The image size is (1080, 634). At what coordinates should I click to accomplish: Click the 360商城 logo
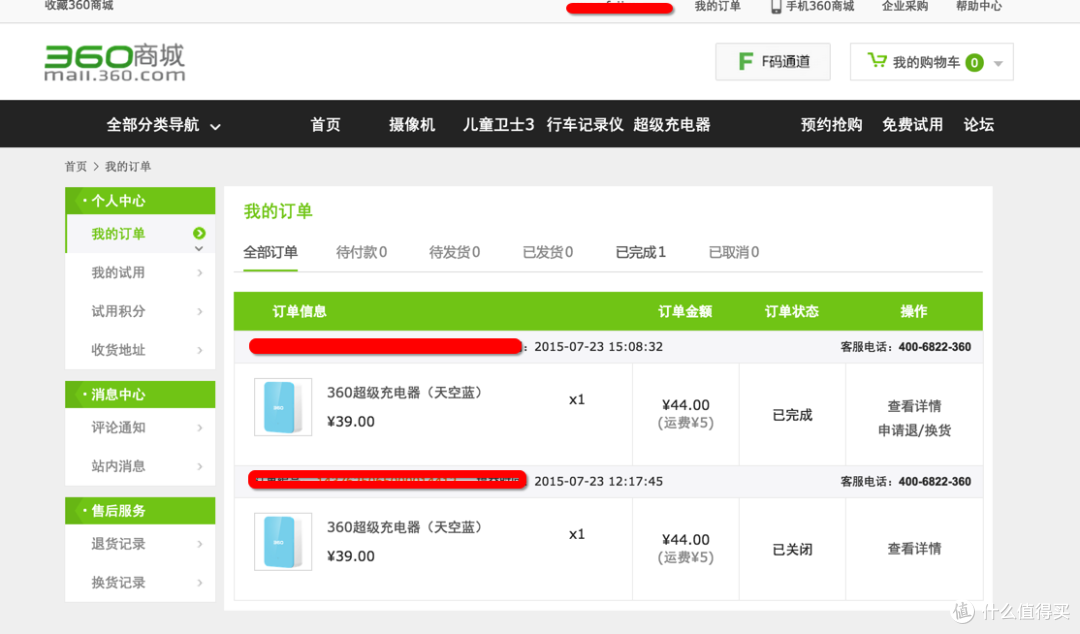pyautogui.click(x=115, y=63)
